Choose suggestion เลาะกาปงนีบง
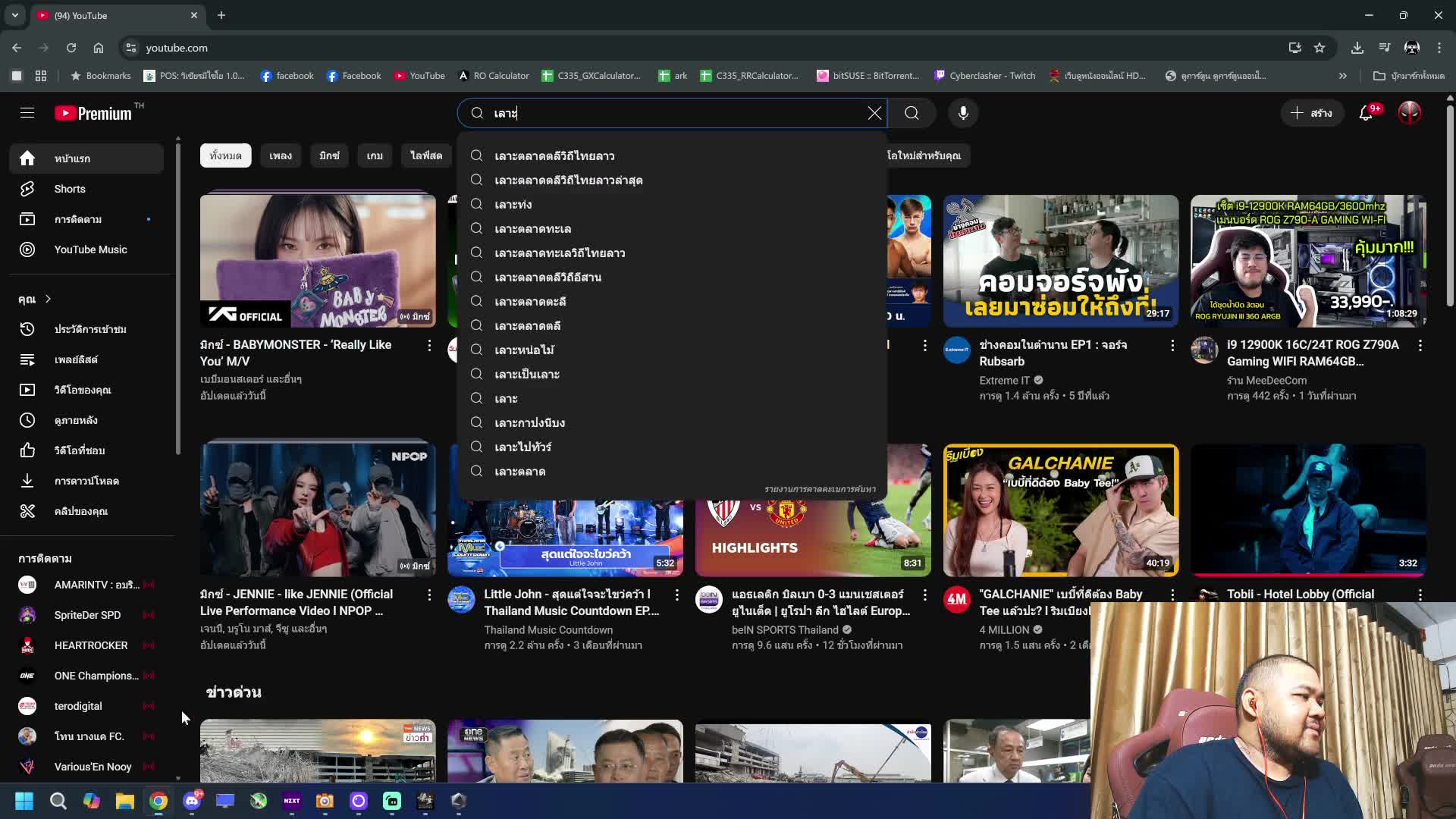Image resolution: width=1456 pixels, height=819 pixels. pyautogui.click(x=672, y=422)
